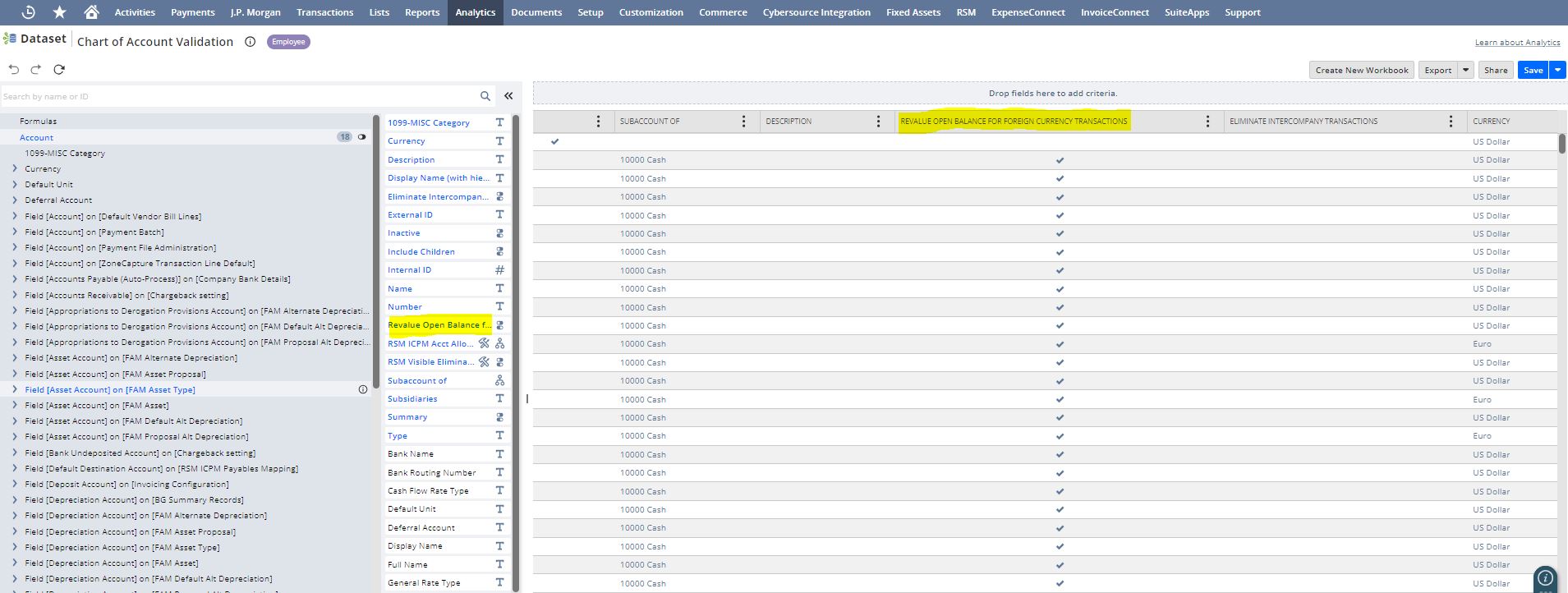Expand the Deferral Account tree node
This screenshot has height=593, width=1568.
(x=15, y=200)
